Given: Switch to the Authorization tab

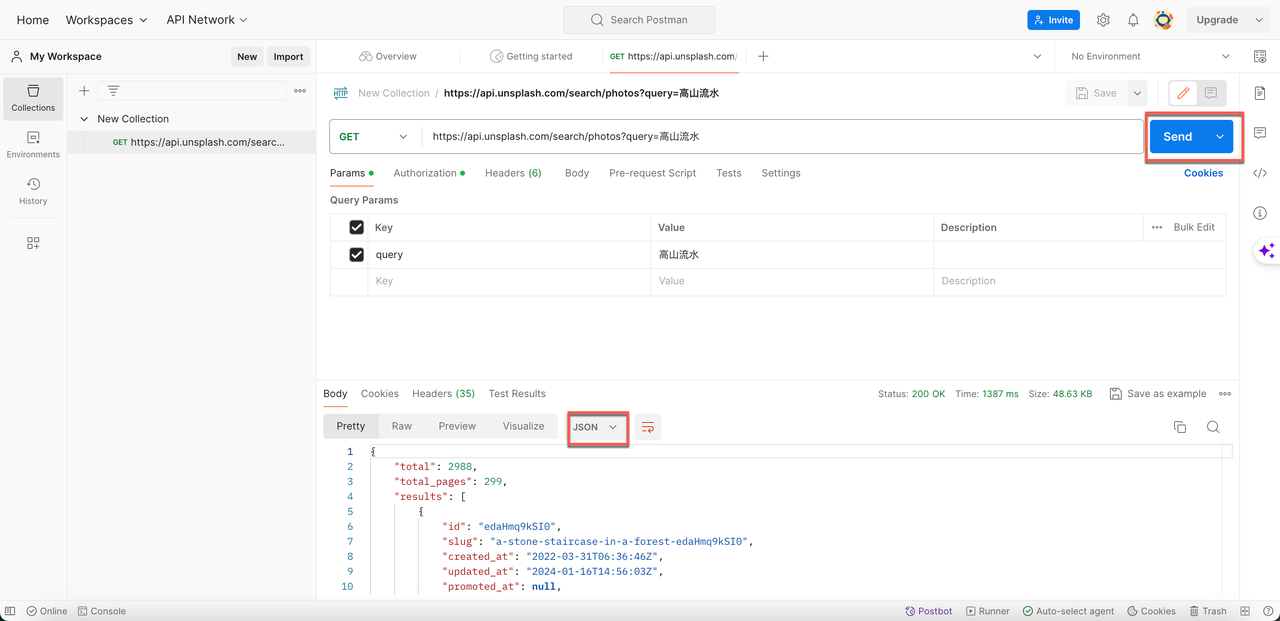Looking at the screenshot, I should tap(429, 173).
